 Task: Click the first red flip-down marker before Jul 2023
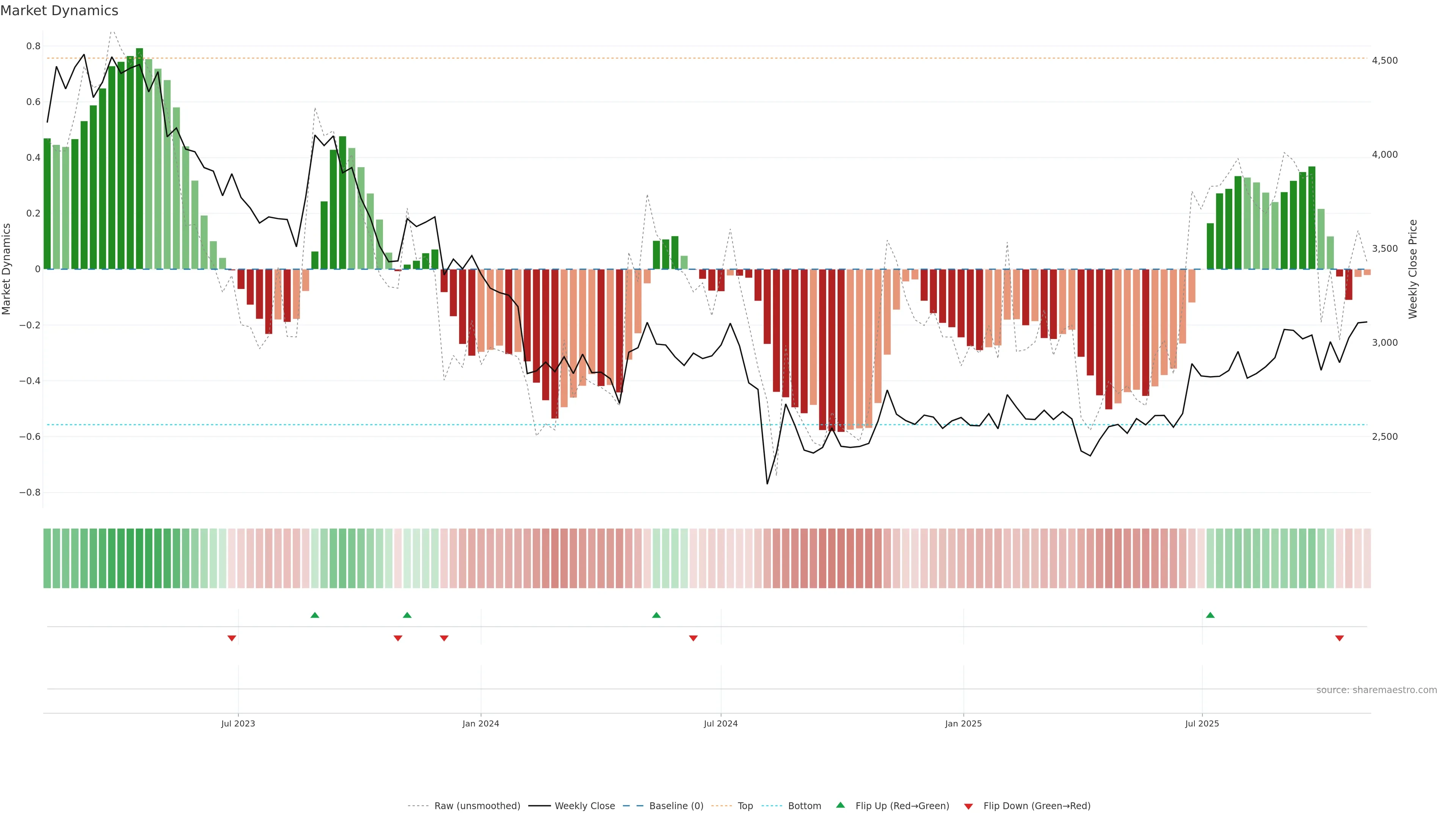pyautogui.click(x=232, y=638)
